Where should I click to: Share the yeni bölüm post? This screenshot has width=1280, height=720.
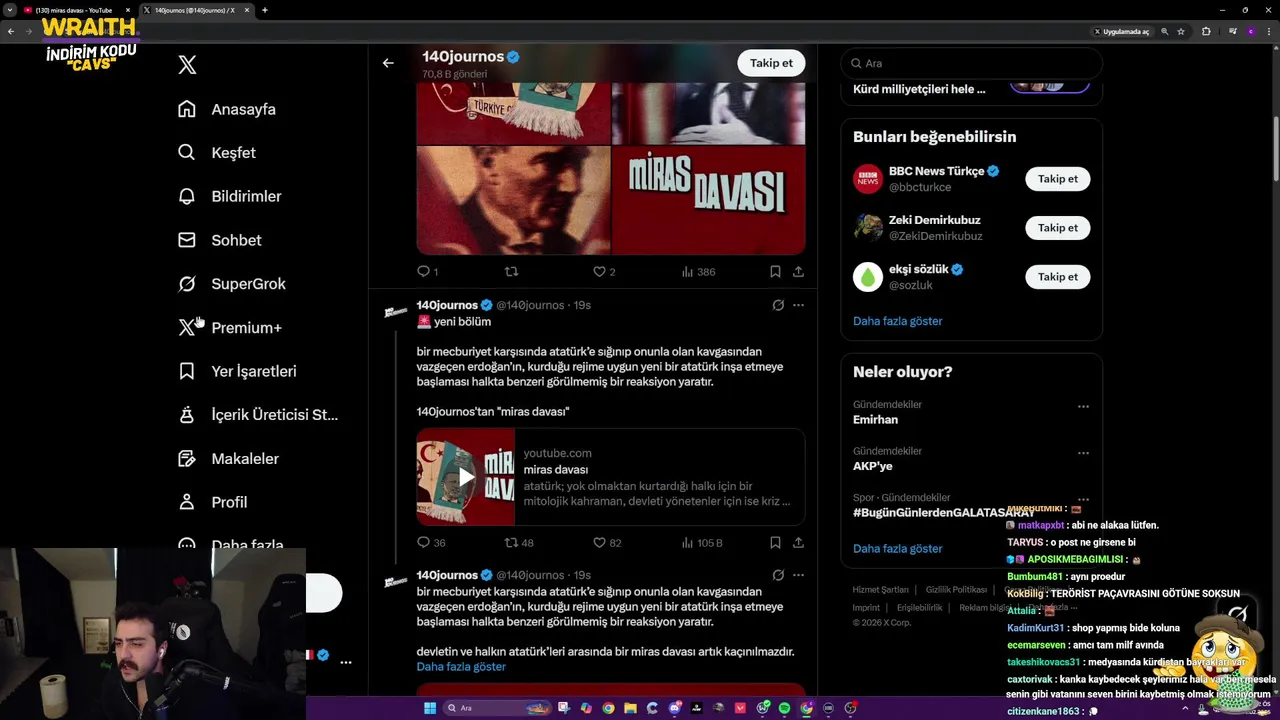pos(798,542)
